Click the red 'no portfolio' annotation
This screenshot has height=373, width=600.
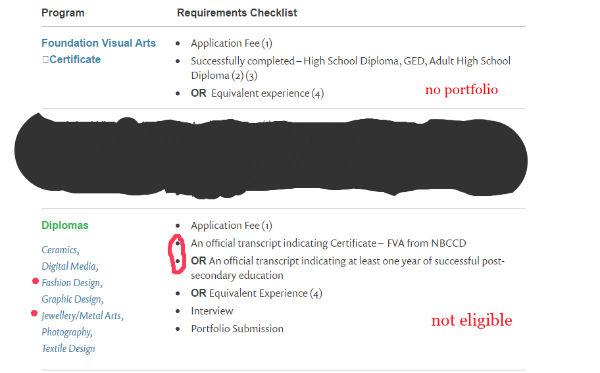[461, 90]
